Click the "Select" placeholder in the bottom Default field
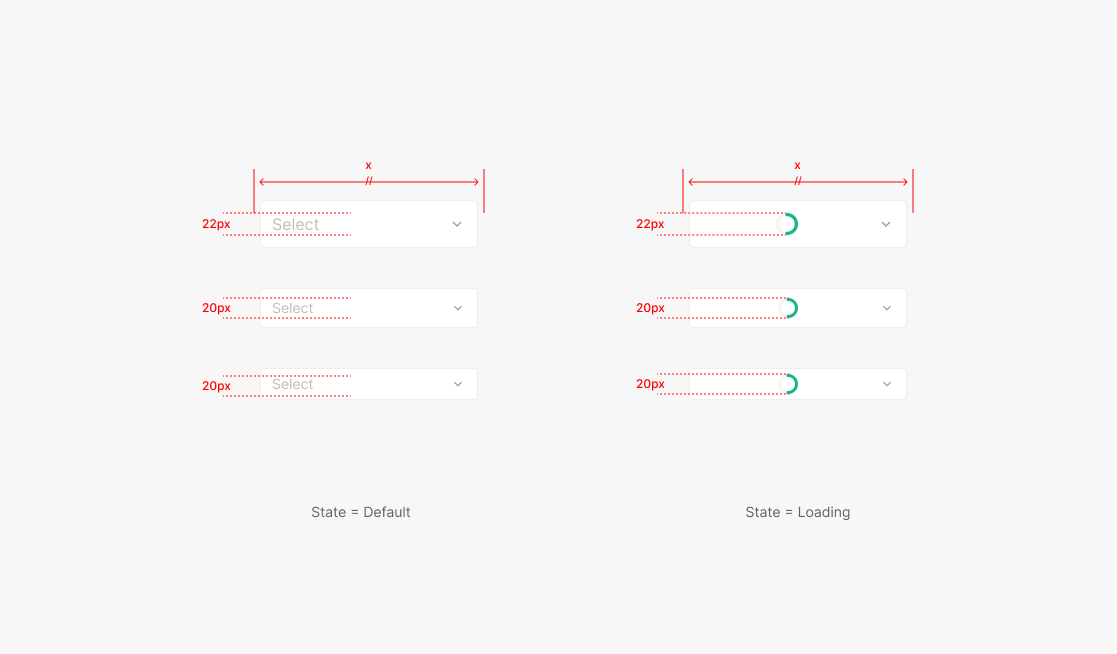Screen dimensions: 1117x654 (x=293, y=384)
